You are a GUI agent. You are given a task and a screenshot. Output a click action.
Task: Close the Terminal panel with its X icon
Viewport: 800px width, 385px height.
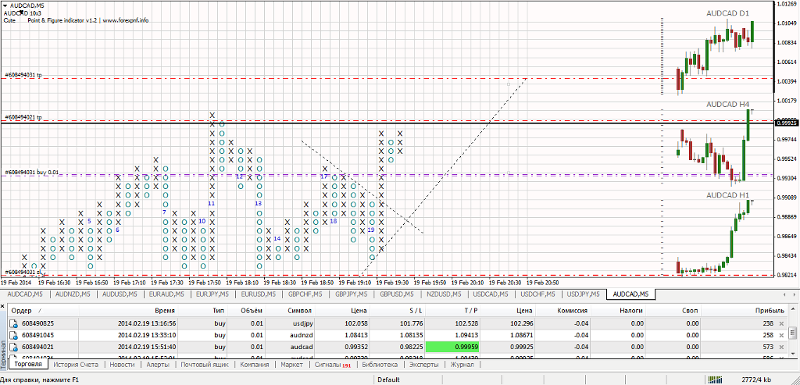(3, 307)
